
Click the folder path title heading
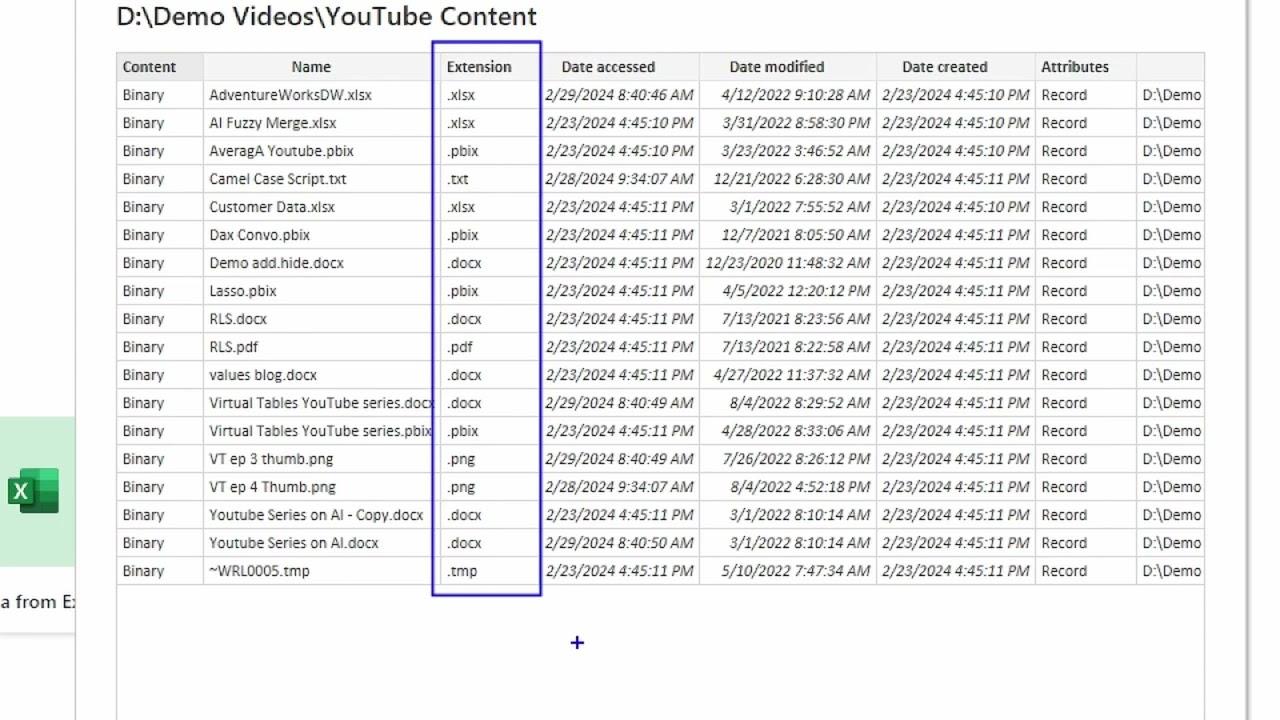[327, 16]
